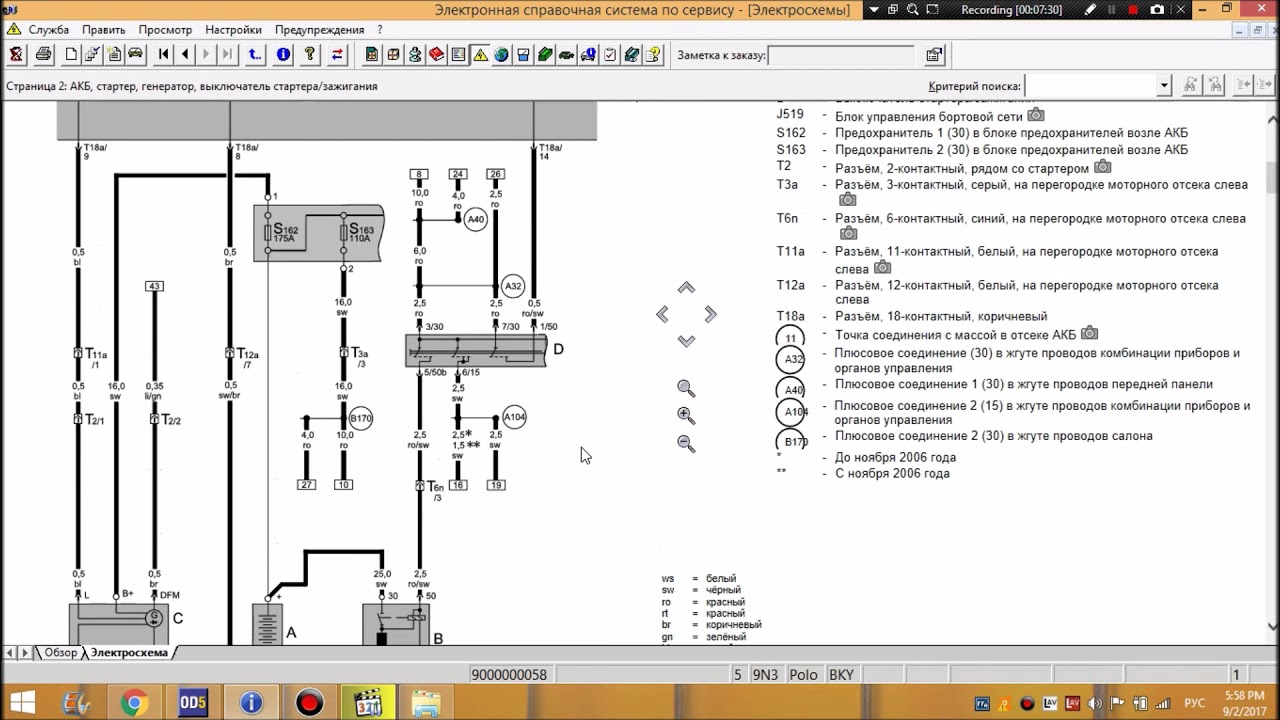The width and height of the screenshot is (1280, 720).
Task: Open the Настройки menu
Action: pos(233,30)
